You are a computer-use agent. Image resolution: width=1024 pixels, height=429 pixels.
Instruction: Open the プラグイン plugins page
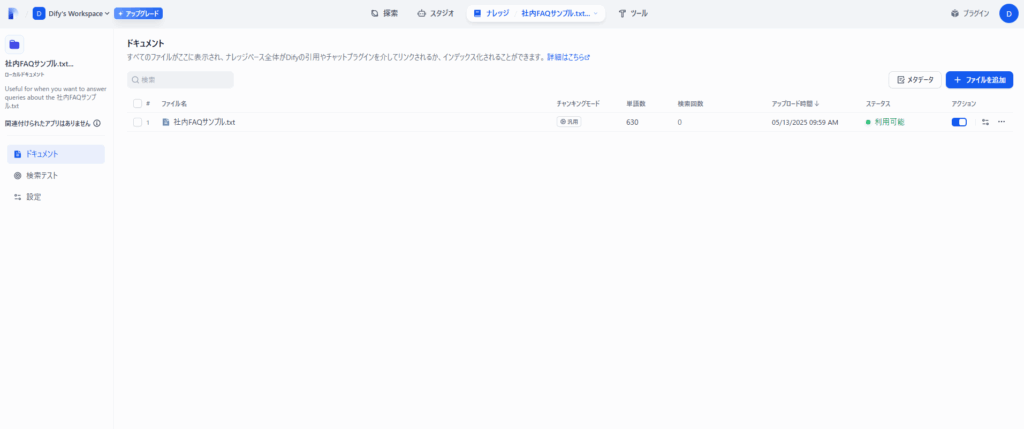coord(970,13)
